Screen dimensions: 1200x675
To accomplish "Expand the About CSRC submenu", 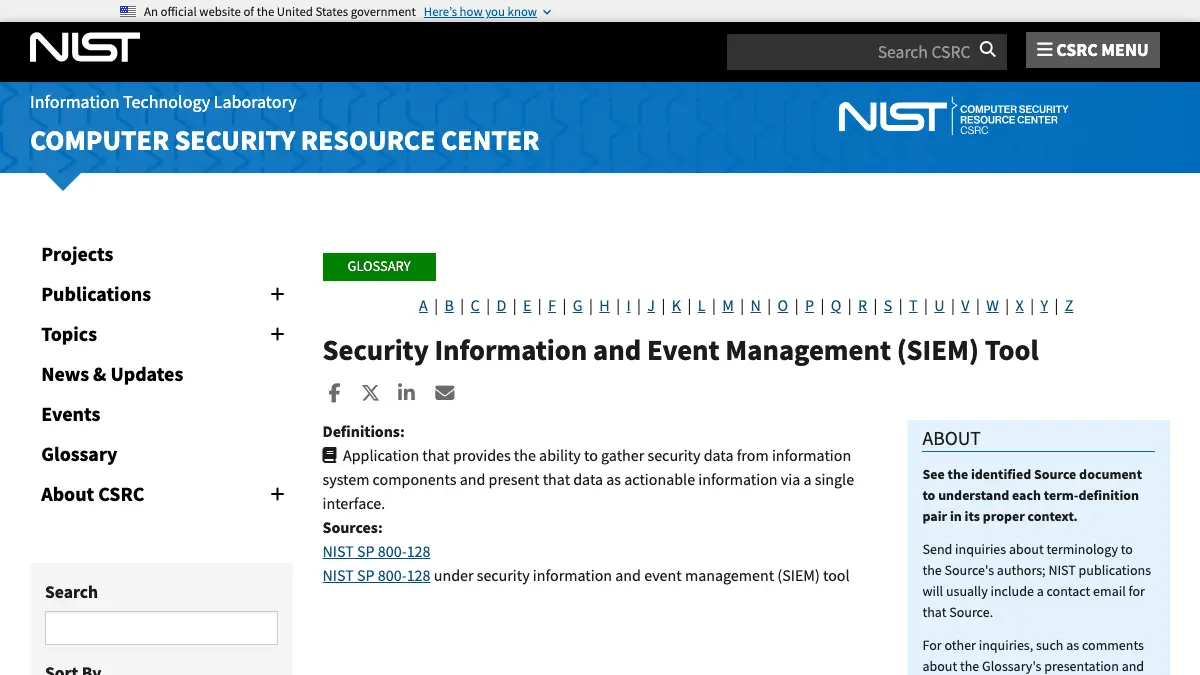I will click(277, 494).
